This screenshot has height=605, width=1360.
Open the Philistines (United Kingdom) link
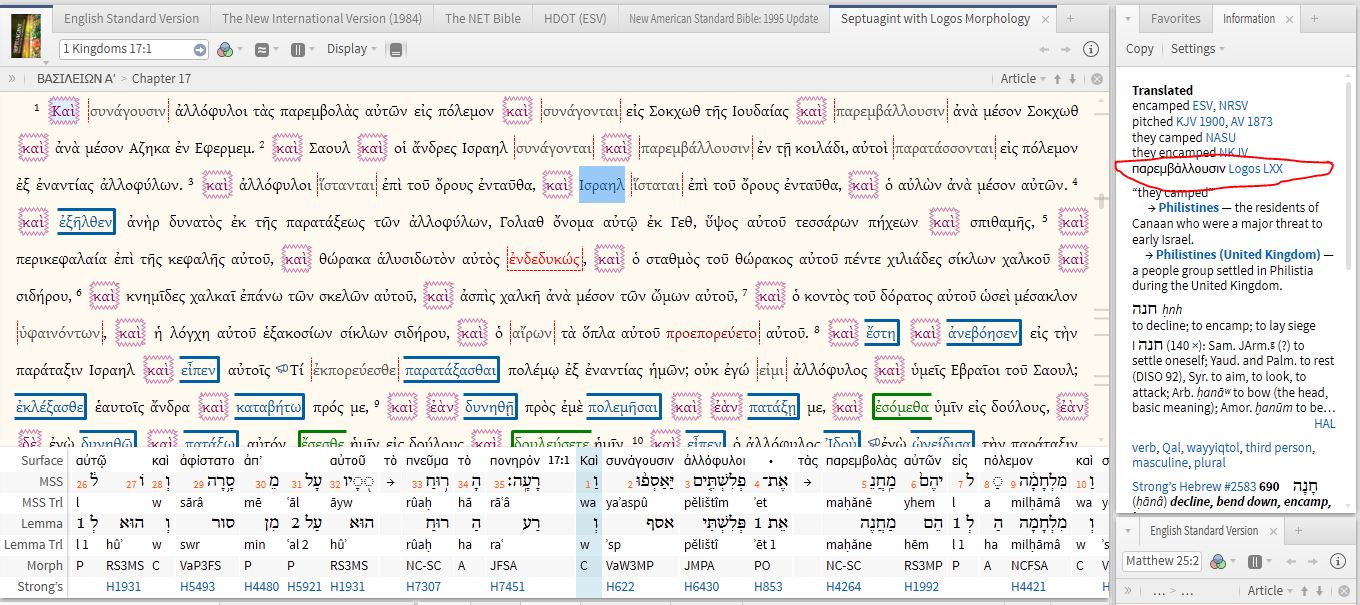click(x=1239, y=254)
